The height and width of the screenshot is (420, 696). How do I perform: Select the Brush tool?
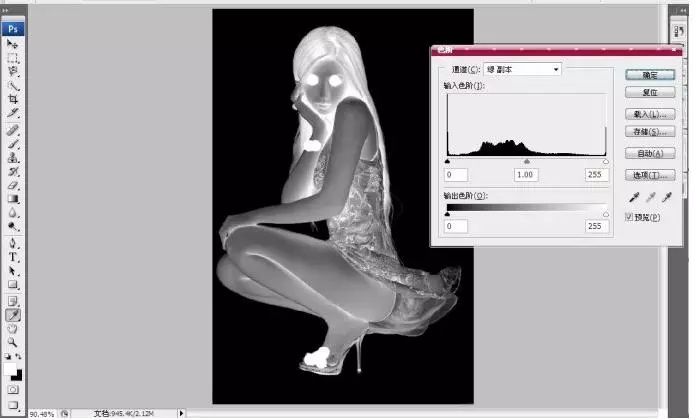(x=12, y=144)
